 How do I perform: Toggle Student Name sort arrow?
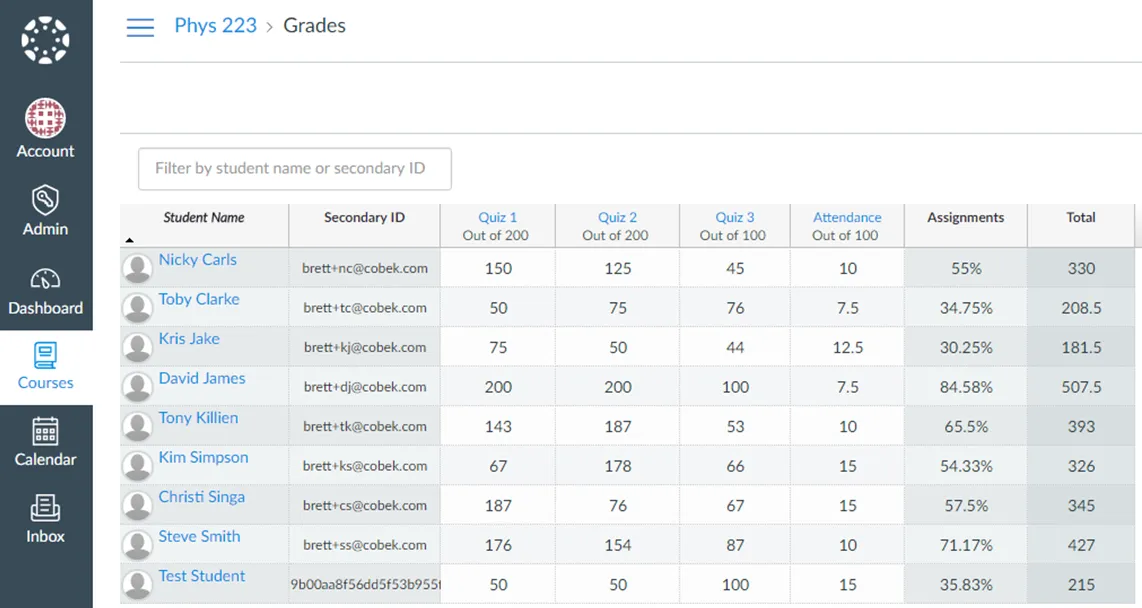pos(130,240)
